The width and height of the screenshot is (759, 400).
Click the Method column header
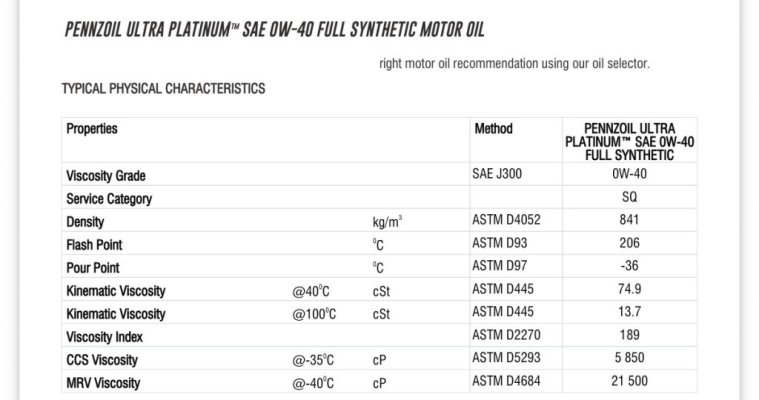pyautogui.click(x=493, y=129)
